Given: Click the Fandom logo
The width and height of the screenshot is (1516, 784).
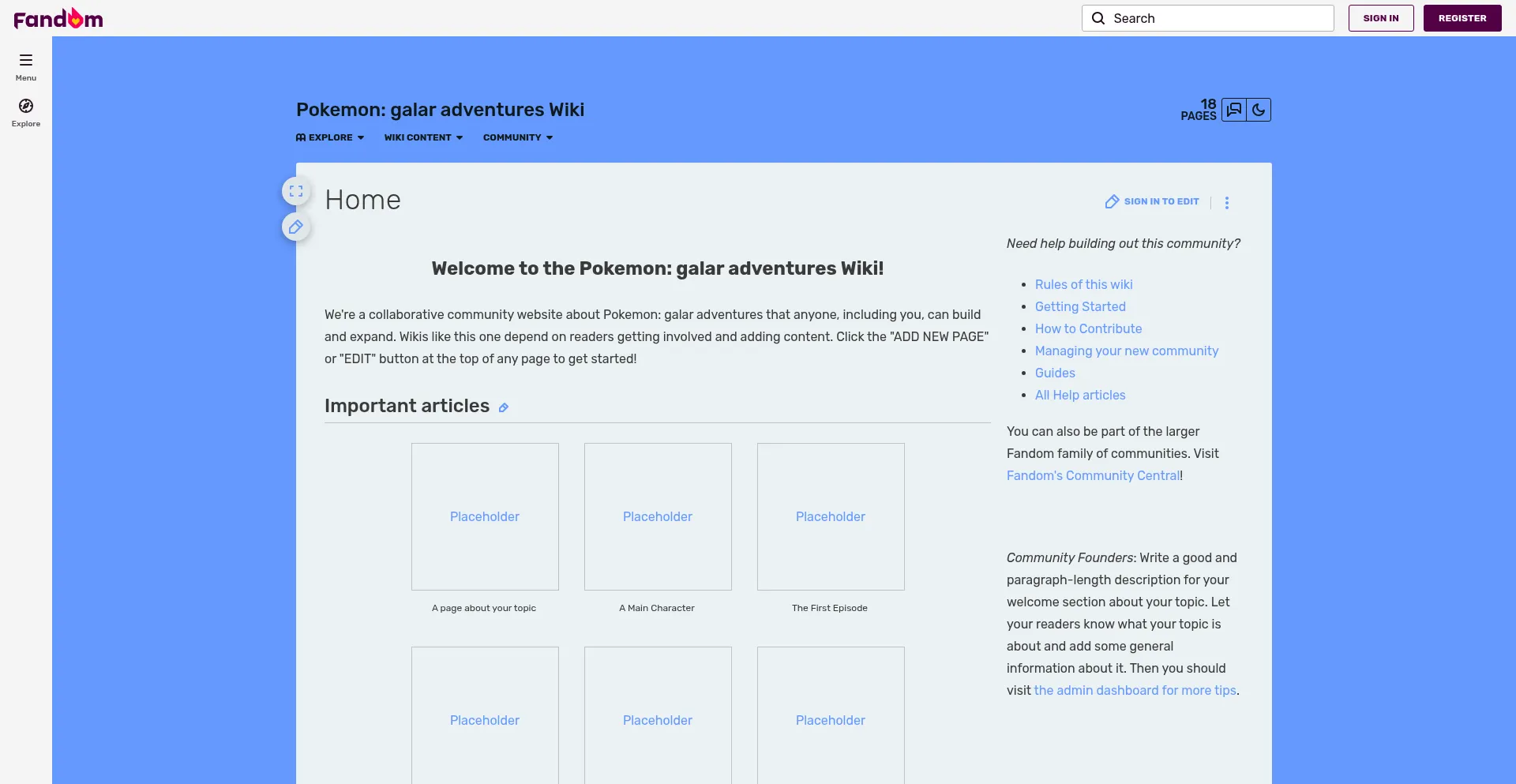Looking at the screenshot, I should coord(58,18).
